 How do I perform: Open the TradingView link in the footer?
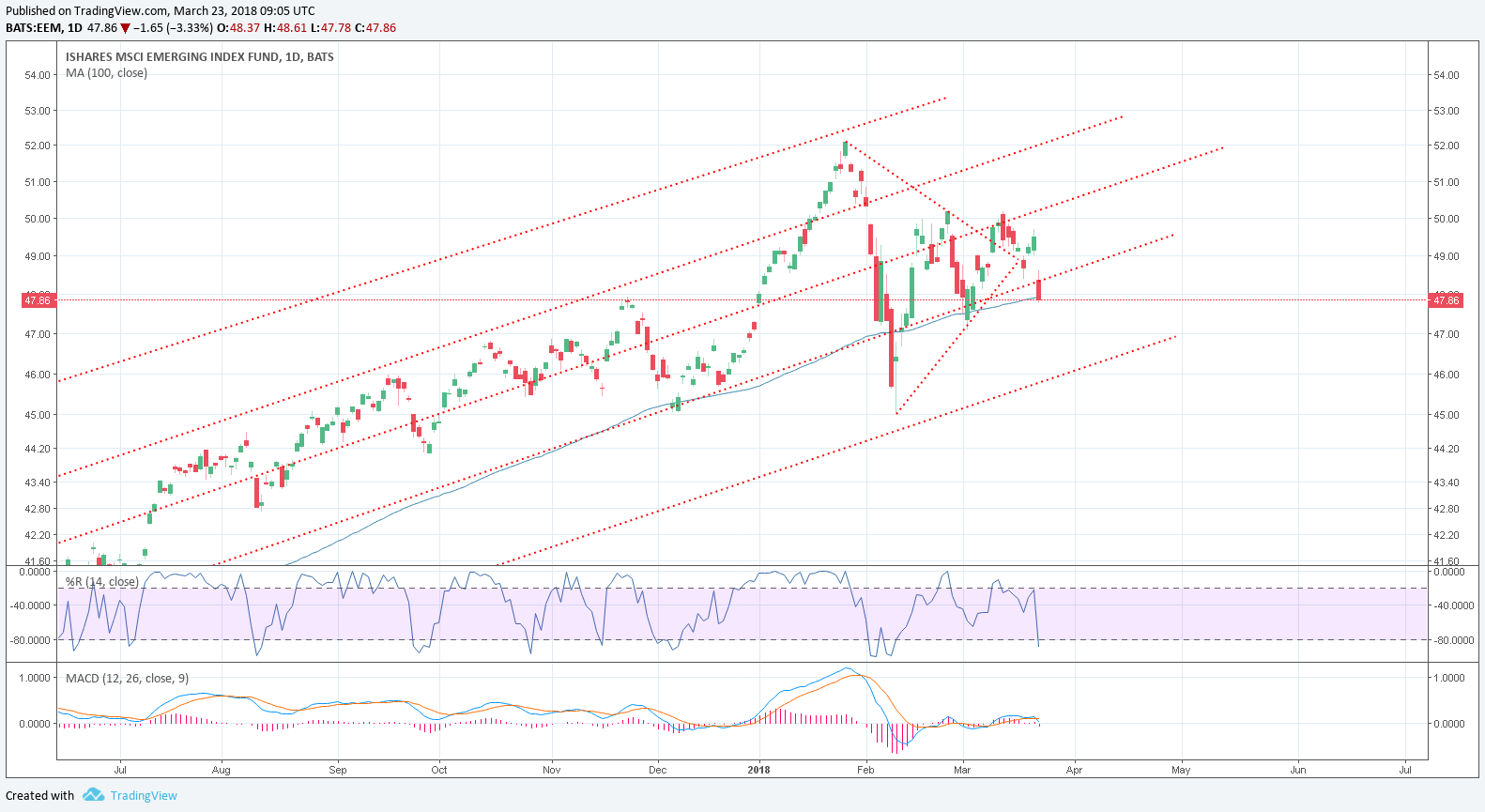144,796
